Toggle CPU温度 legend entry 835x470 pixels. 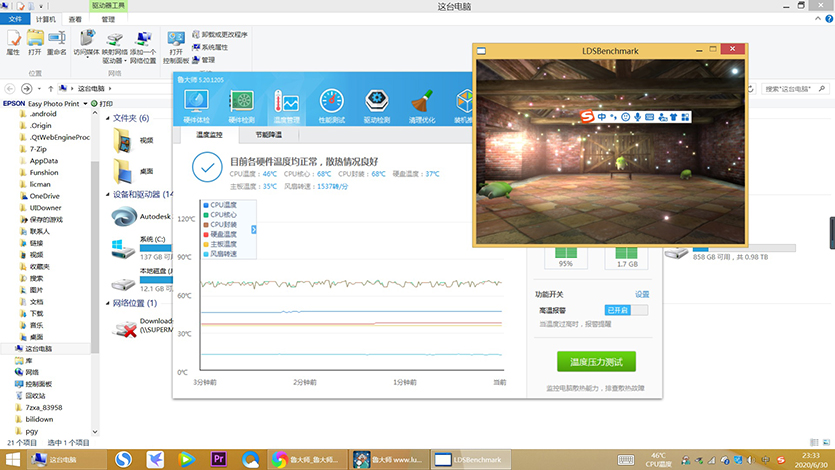(x=220, y=205)
